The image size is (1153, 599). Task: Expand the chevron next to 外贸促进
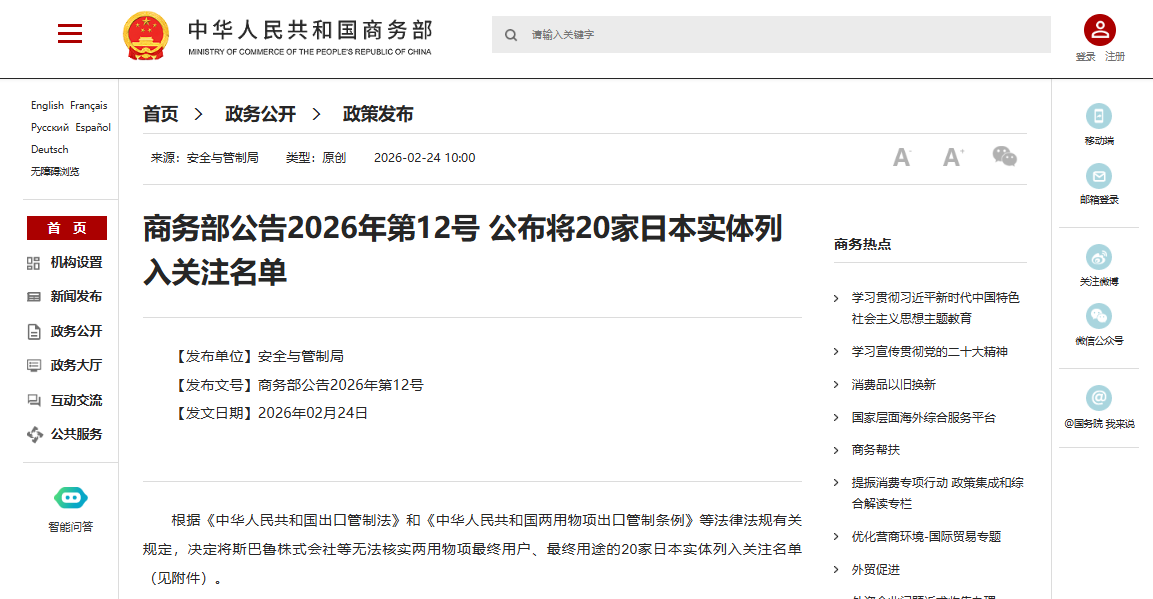[836, 569]
